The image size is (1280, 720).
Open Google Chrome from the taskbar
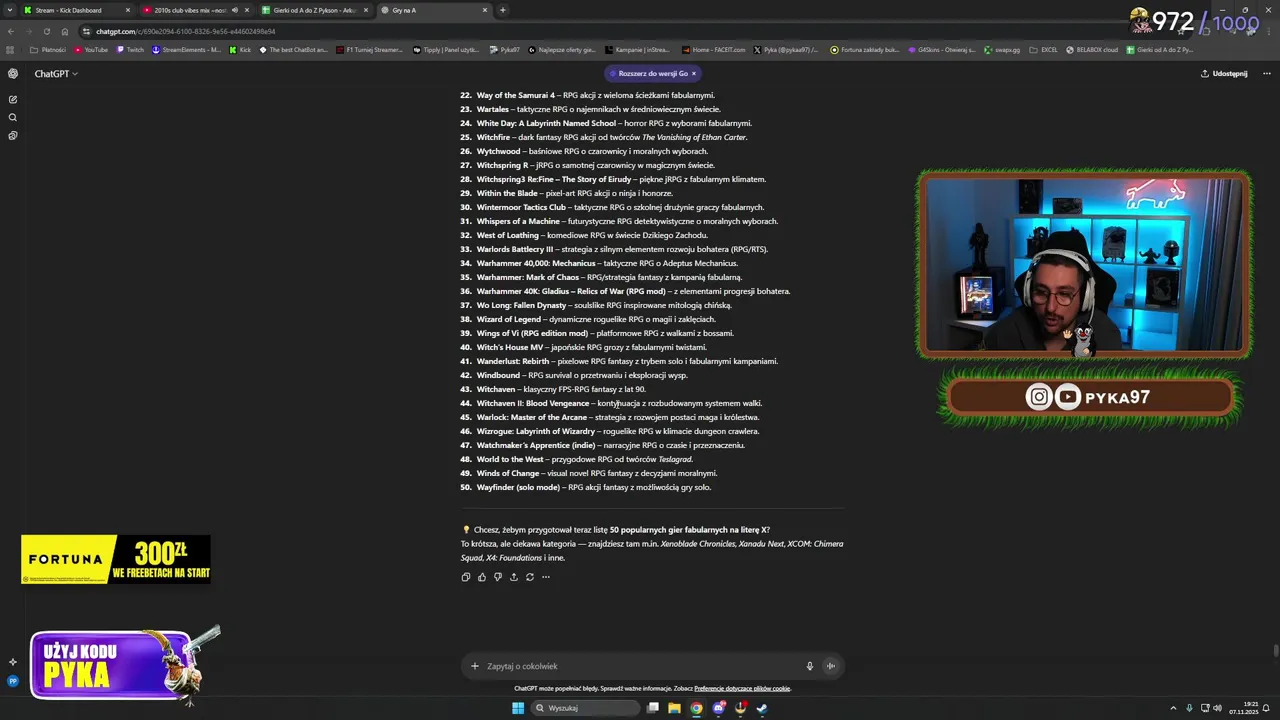tap(697, 708)
